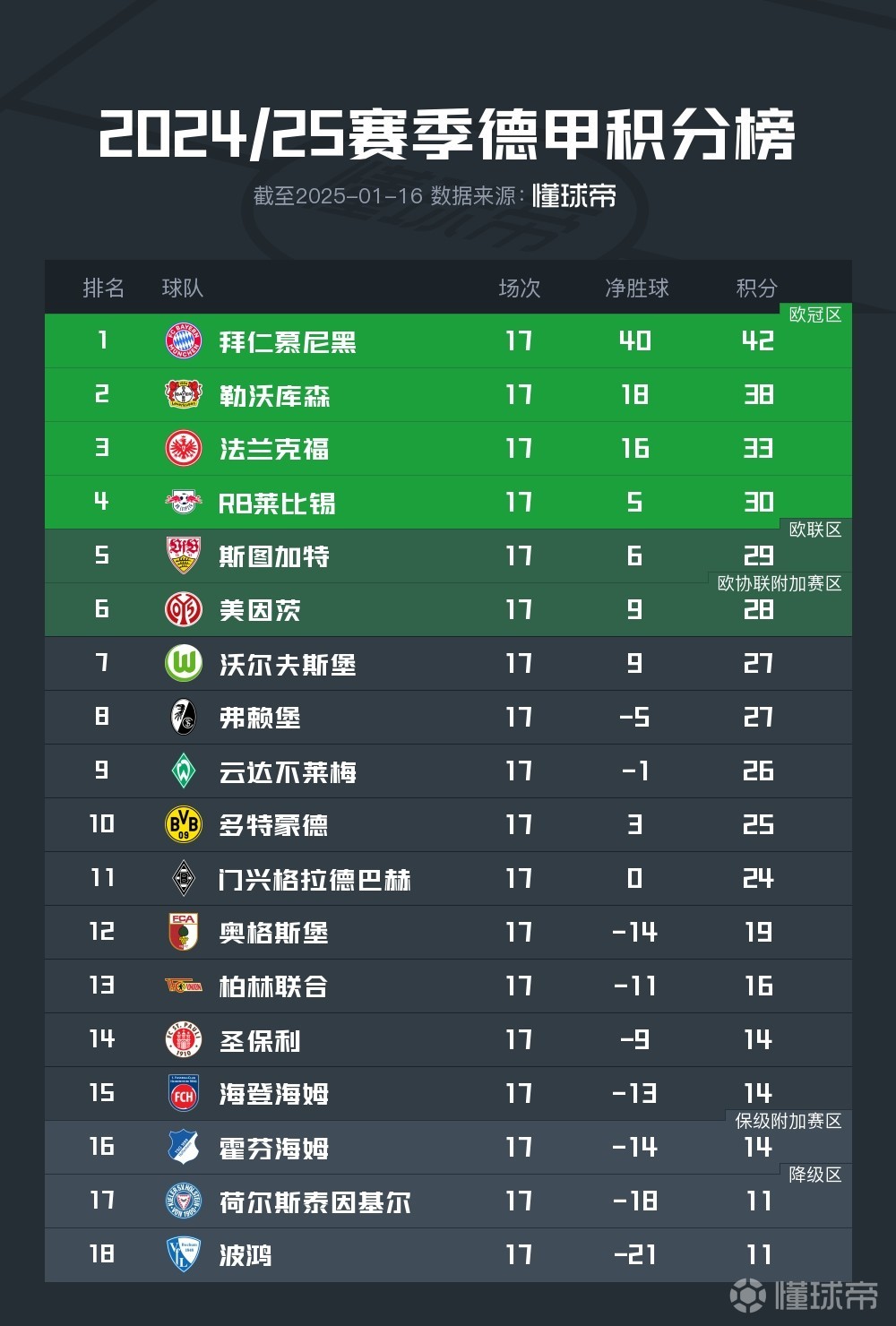The height and width of the screenshot is (1326, 896).
Task: Select the VfB Stuttgart crest
Action: pos(184,556)
